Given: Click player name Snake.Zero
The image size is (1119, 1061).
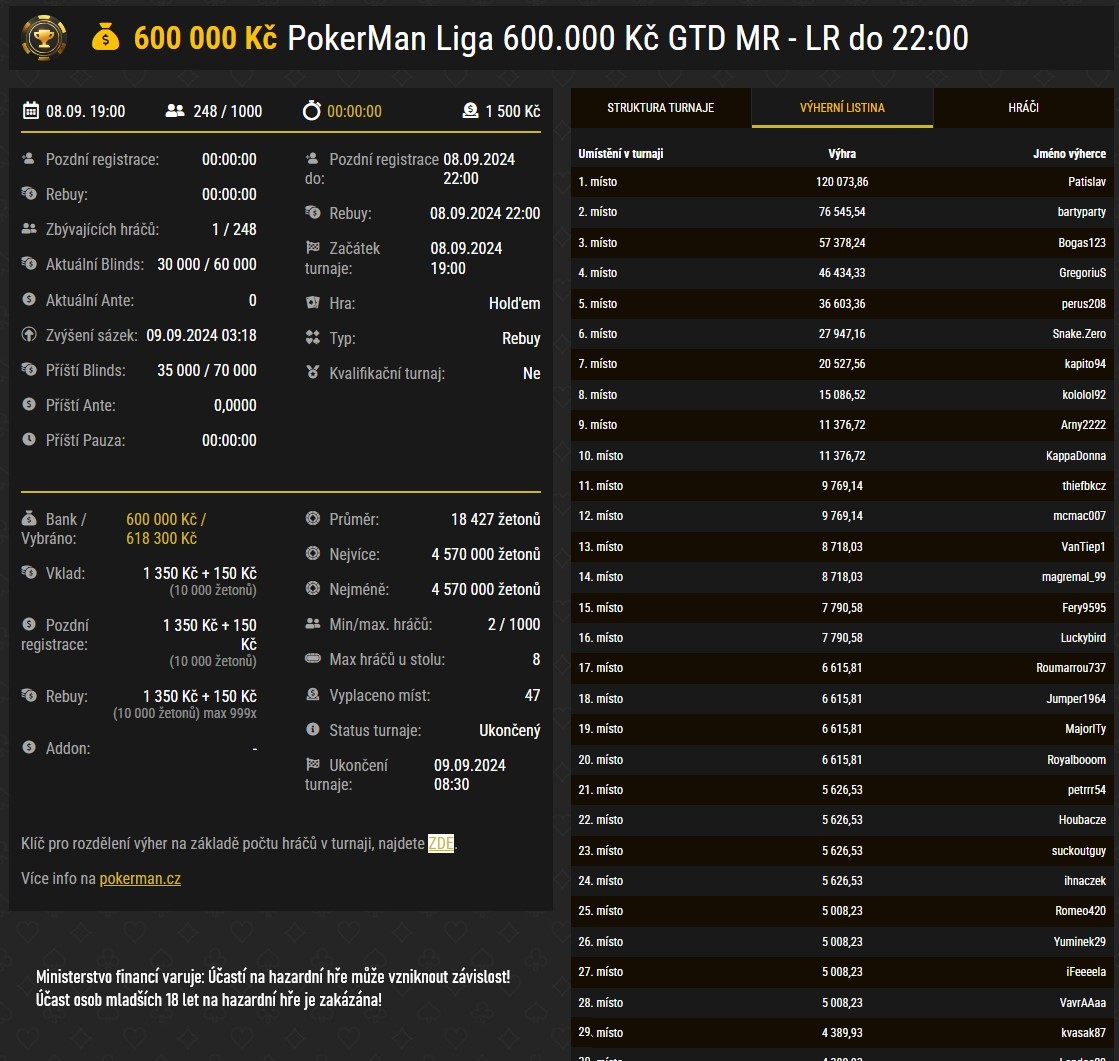Looking at the screenshot, I should [1079, 333].
